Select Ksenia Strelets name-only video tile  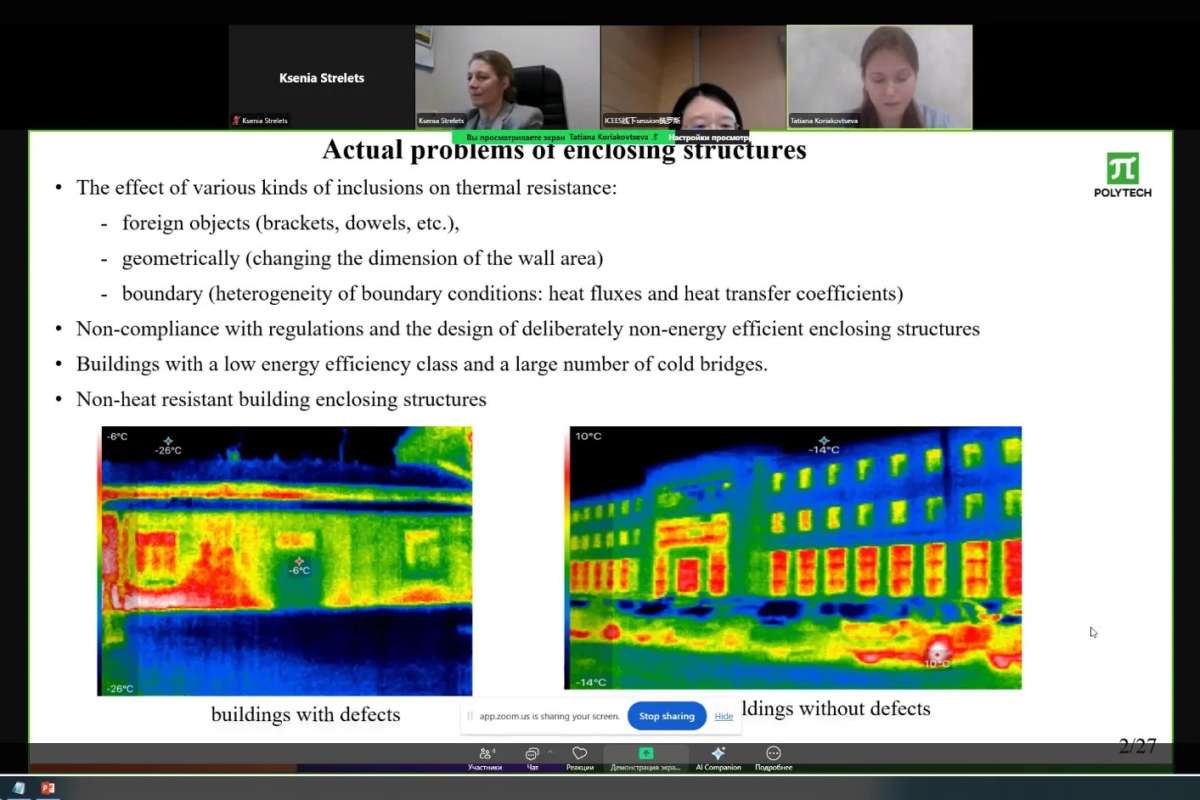[321, 77]
